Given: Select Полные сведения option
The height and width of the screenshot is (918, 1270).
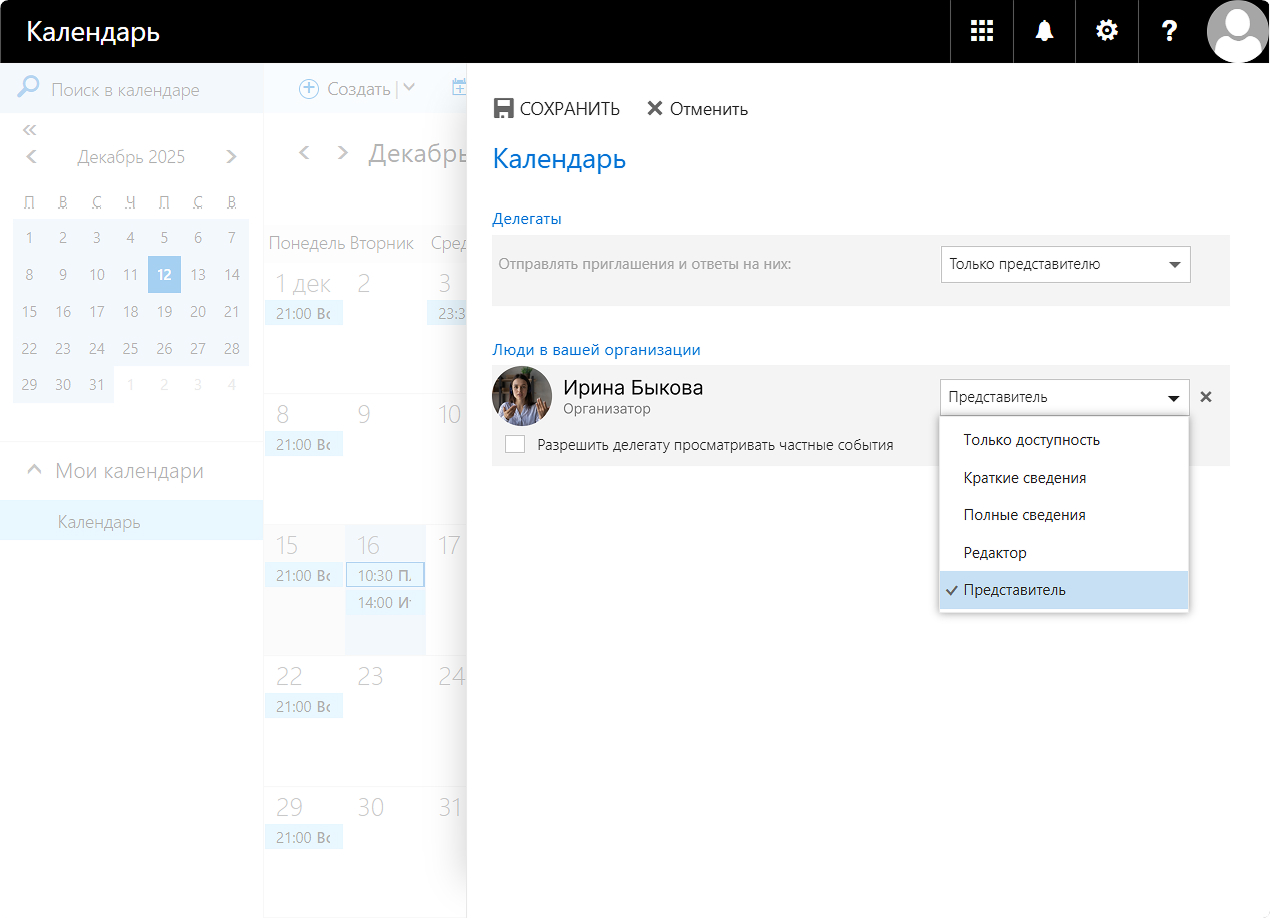Looking at the screenshot, I should pyautogui.click(x=1024, y=515).
